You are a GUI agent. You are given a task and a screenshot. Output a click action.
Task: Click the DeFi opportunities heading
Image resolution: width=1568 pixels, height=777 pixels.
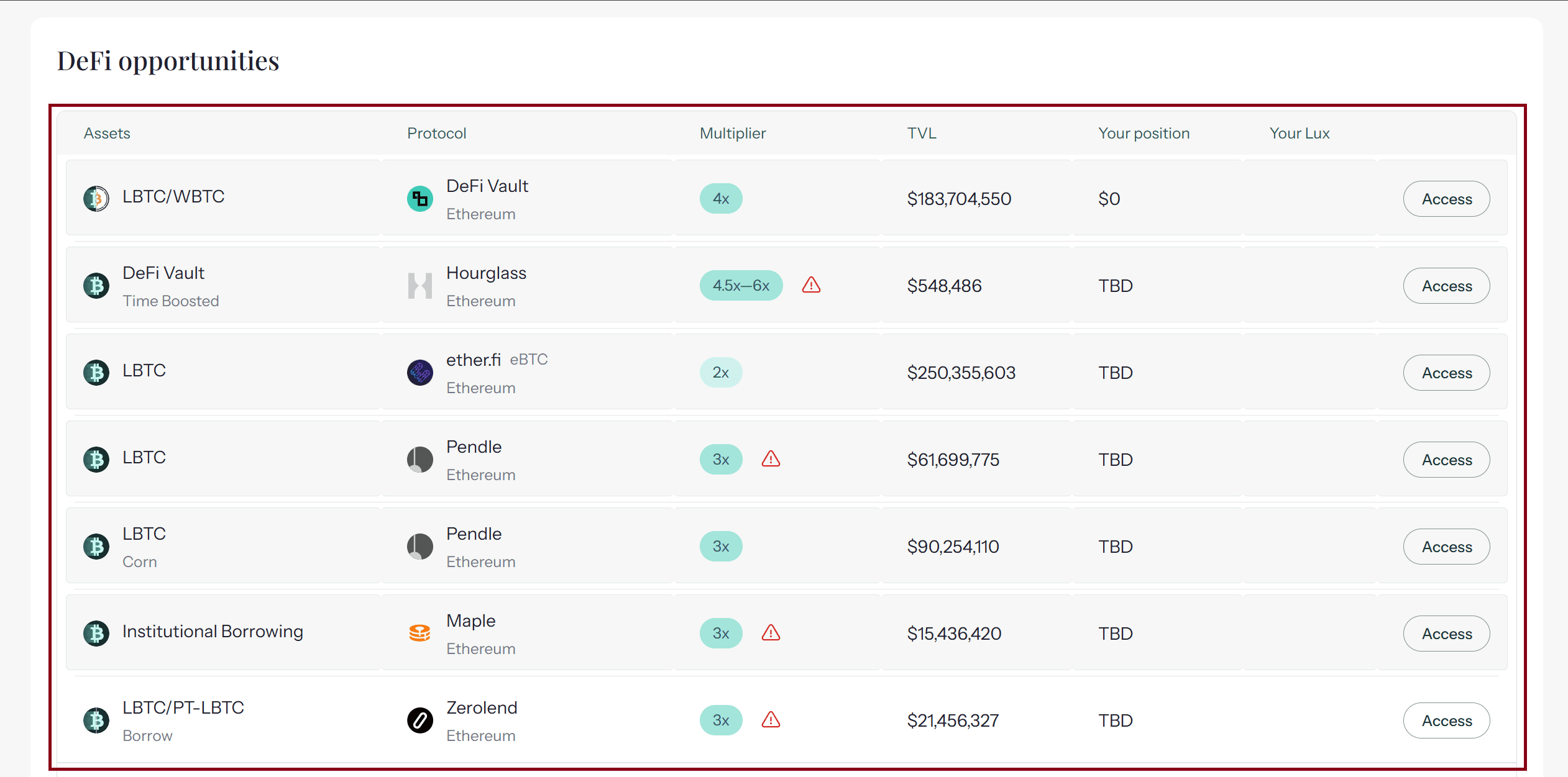coord(168,61)
